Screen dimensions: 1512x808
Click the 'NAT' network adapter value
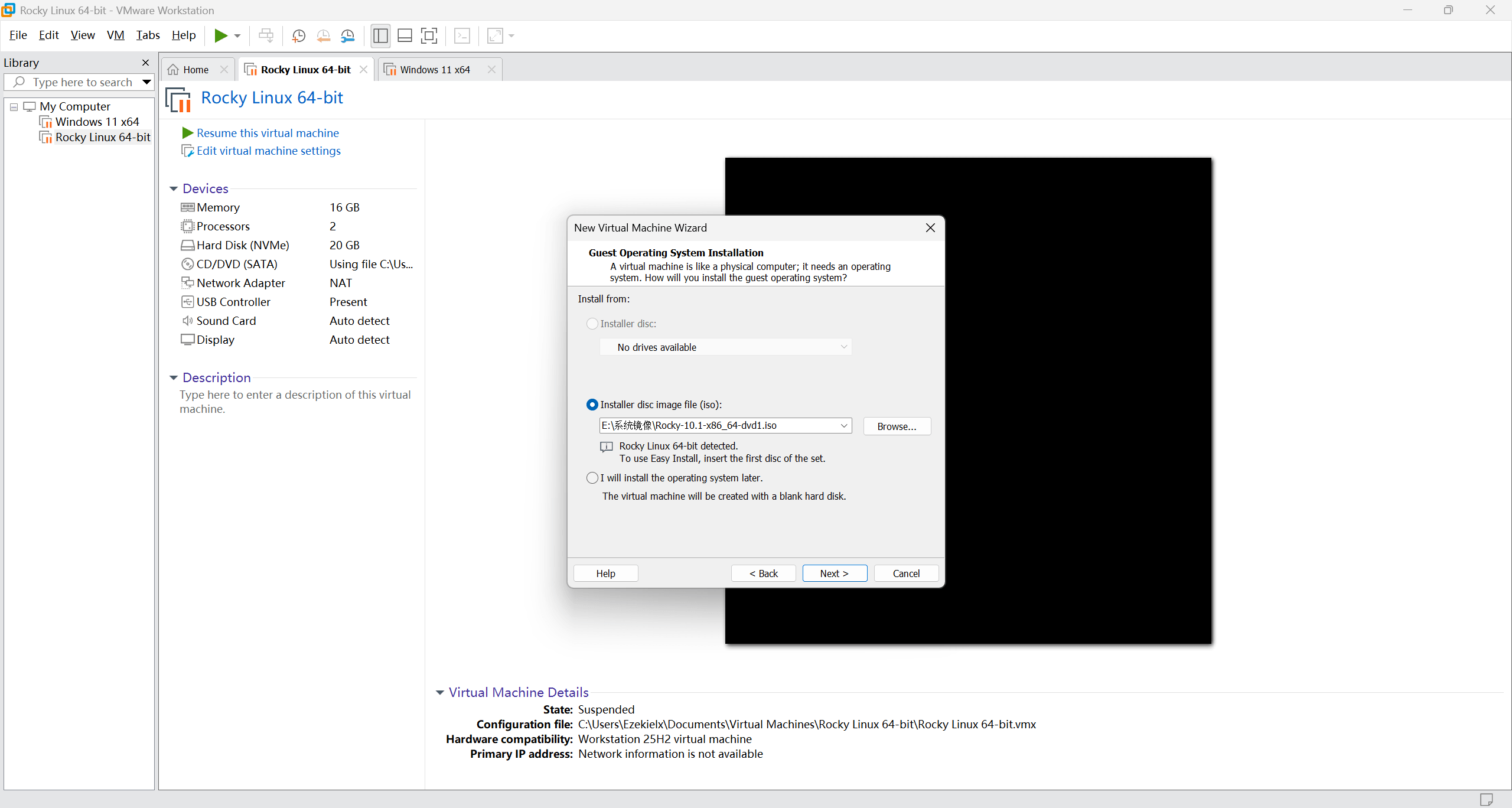click(341, 283)
